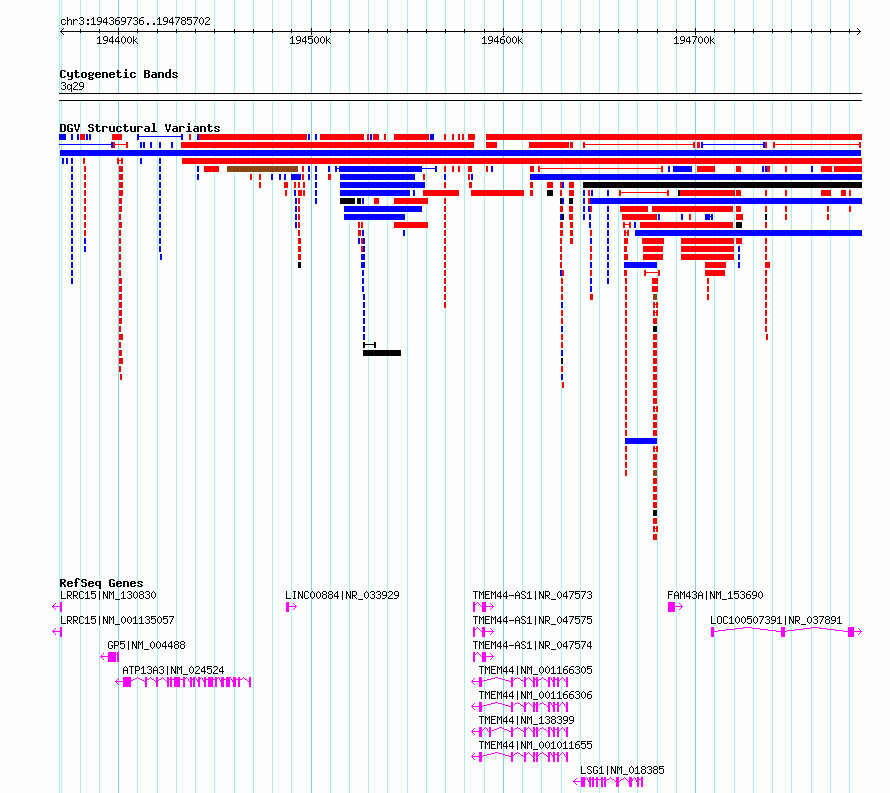
Task: Click the 194600k ruler tick label
Action: click(502, 40)
